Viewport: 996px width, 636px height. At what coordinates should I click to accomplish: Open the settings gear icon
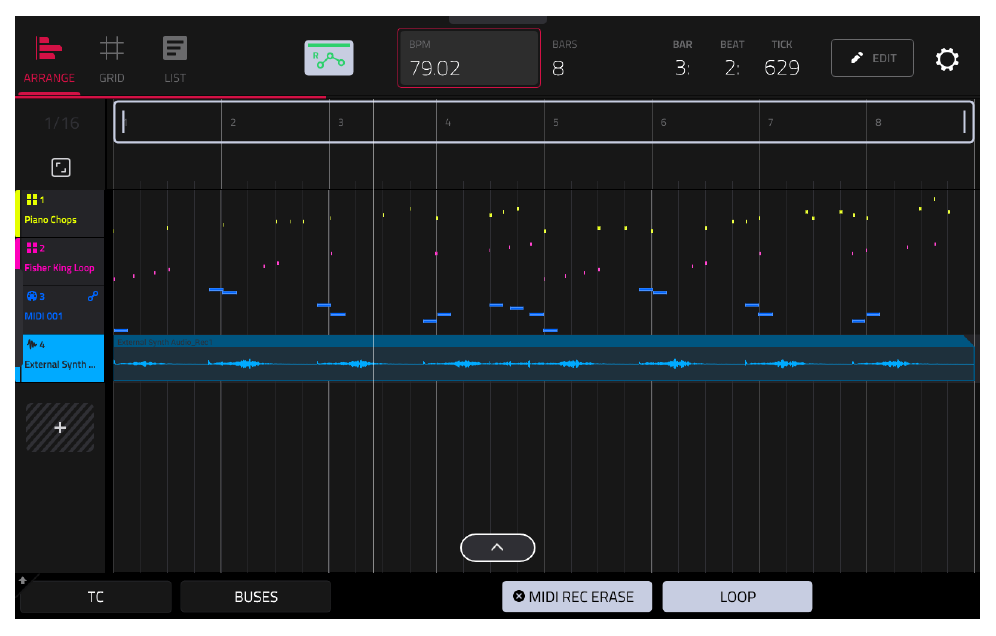946,59
